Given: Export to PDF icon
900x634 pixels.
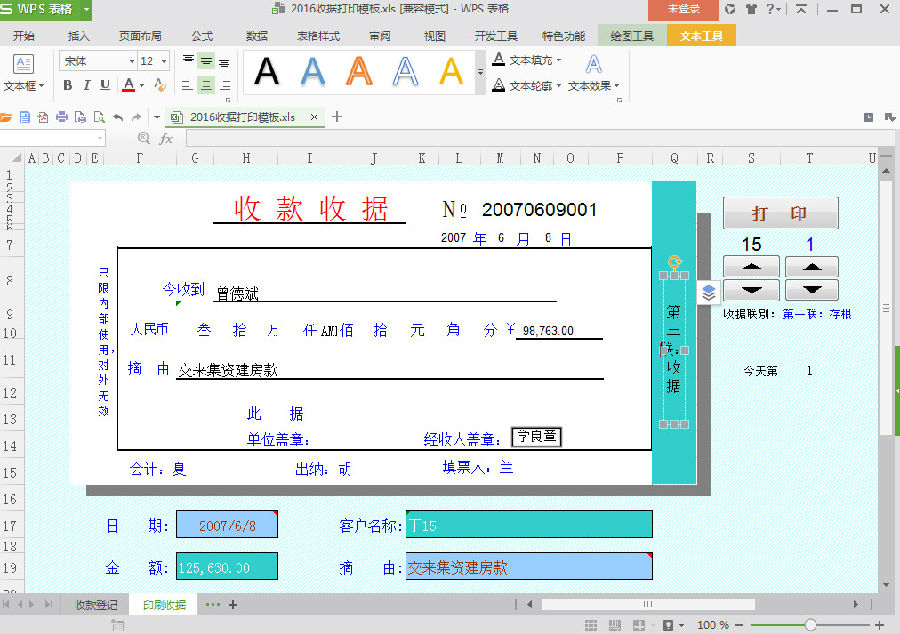Looking at the screenshot, I should tap(42, 118).
